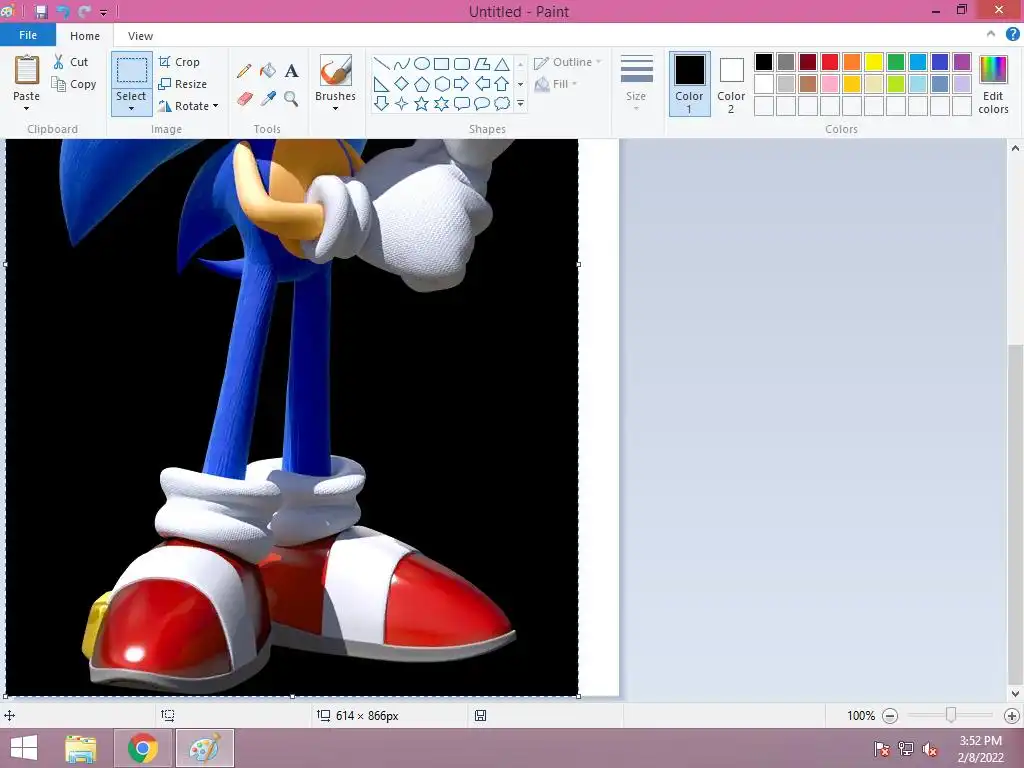This screenshot has width=1024, height=768.
Task: Expand the Rotate dropdown
Action: coord(216,106)
